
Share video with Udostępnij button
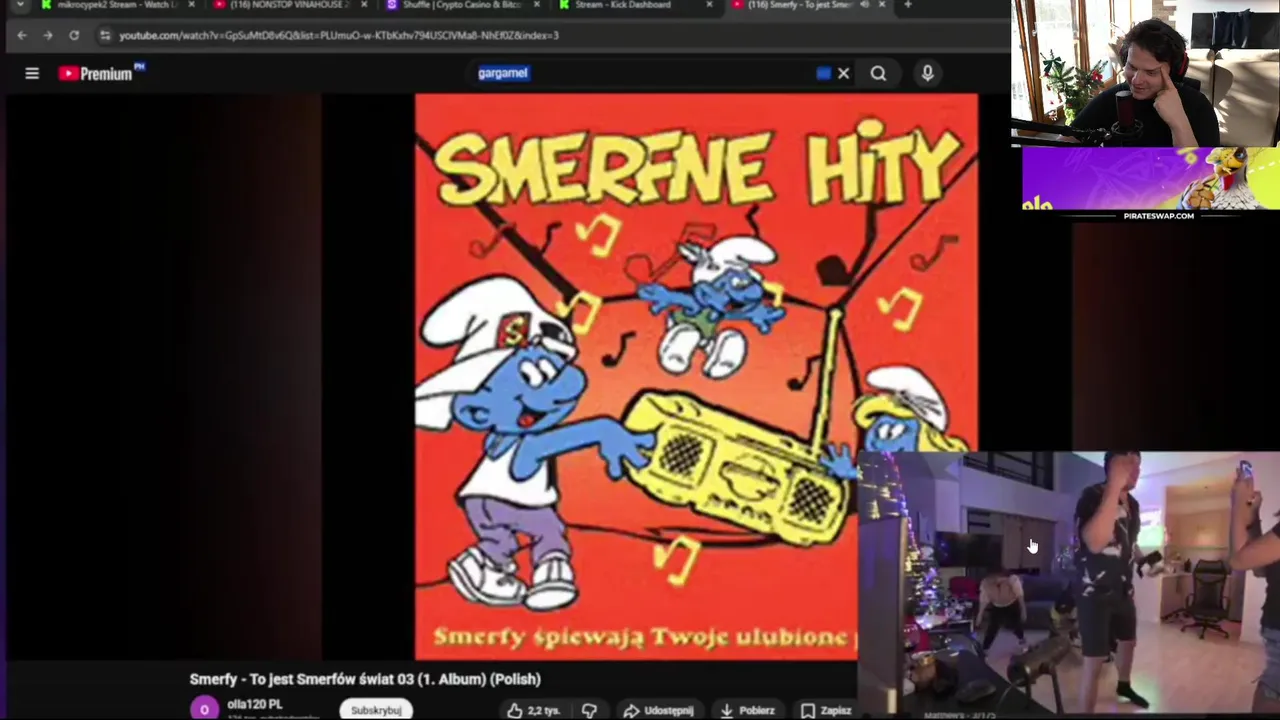(658, 710)
